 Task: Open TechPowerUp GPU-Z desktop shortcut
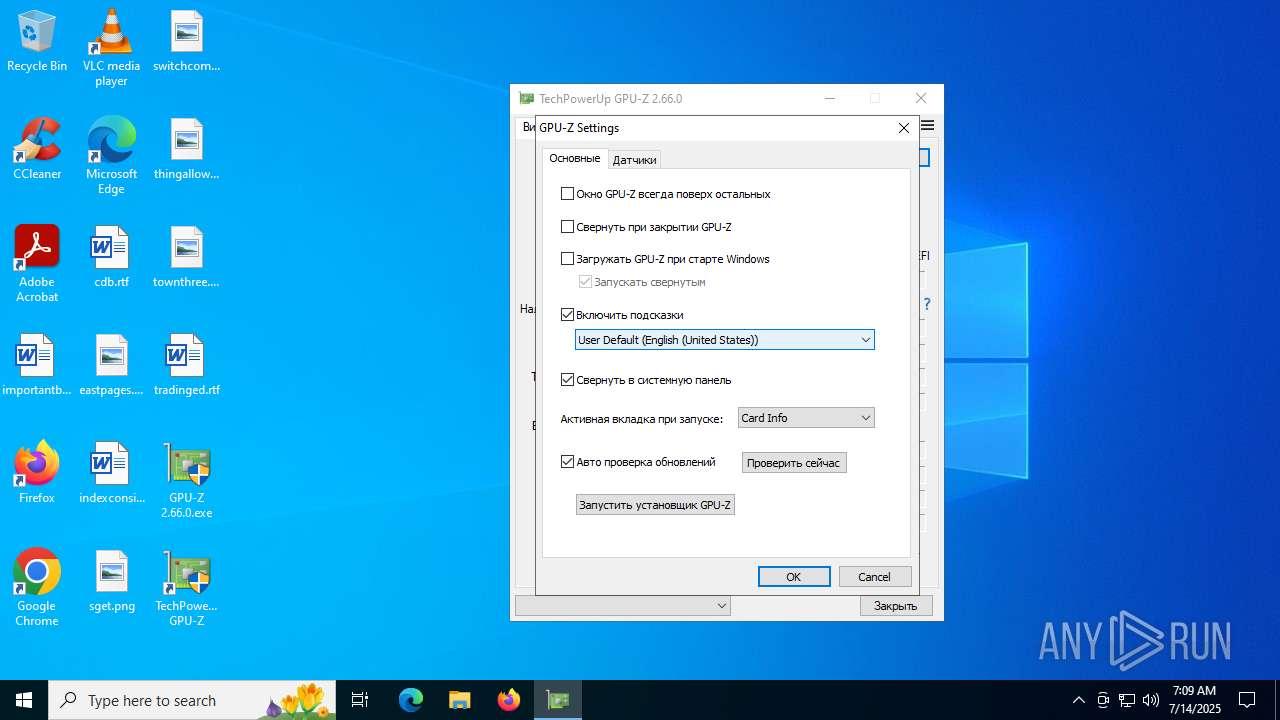[x=186, y=588]
